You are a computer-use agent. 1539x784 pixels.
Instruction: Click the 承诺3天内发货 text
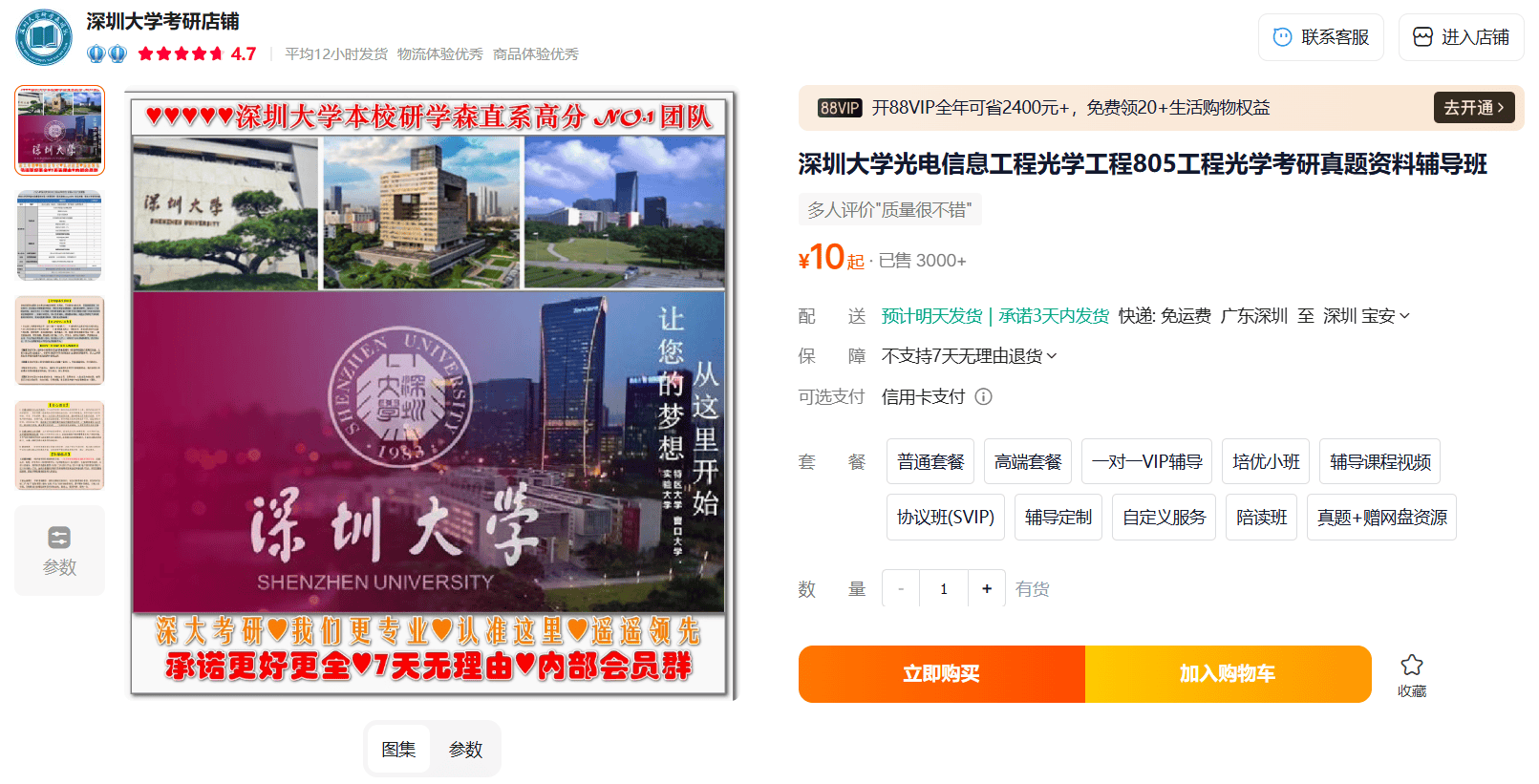pyautogui.click(x=1054, y=316)
